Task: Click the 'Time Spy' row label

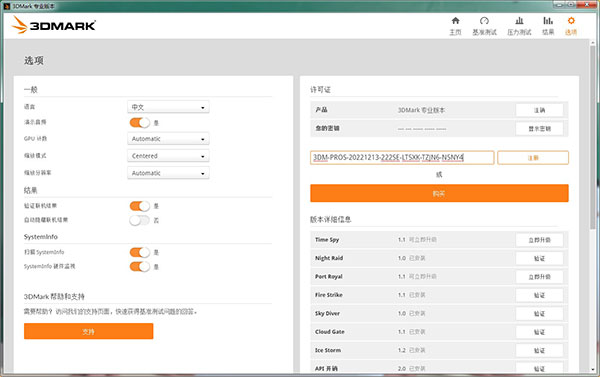Action: (327, 240)
